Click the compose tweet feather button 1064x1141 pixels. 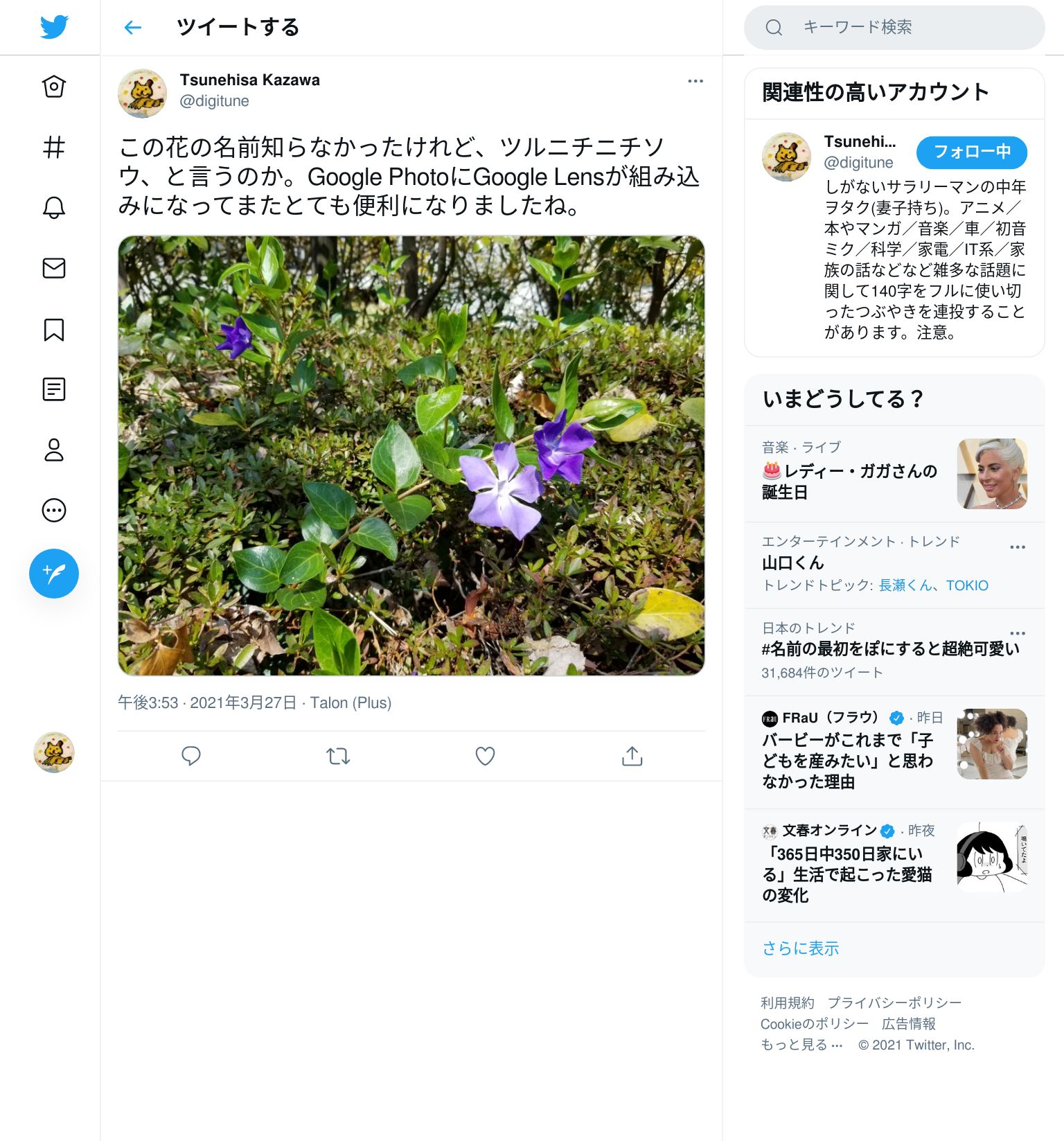pyautogui.click(x=54, y=574)
